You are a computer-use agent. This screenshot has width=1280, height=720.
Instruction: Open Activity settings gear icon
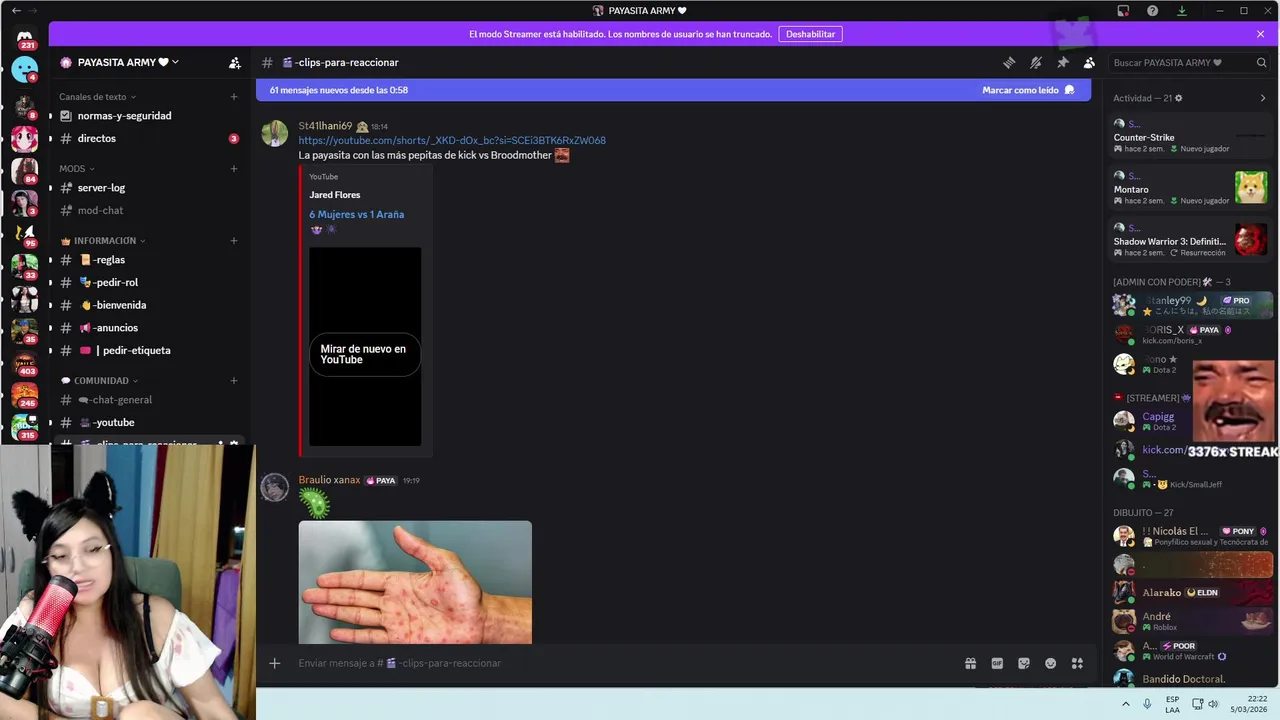click(x=1178, y=98)
